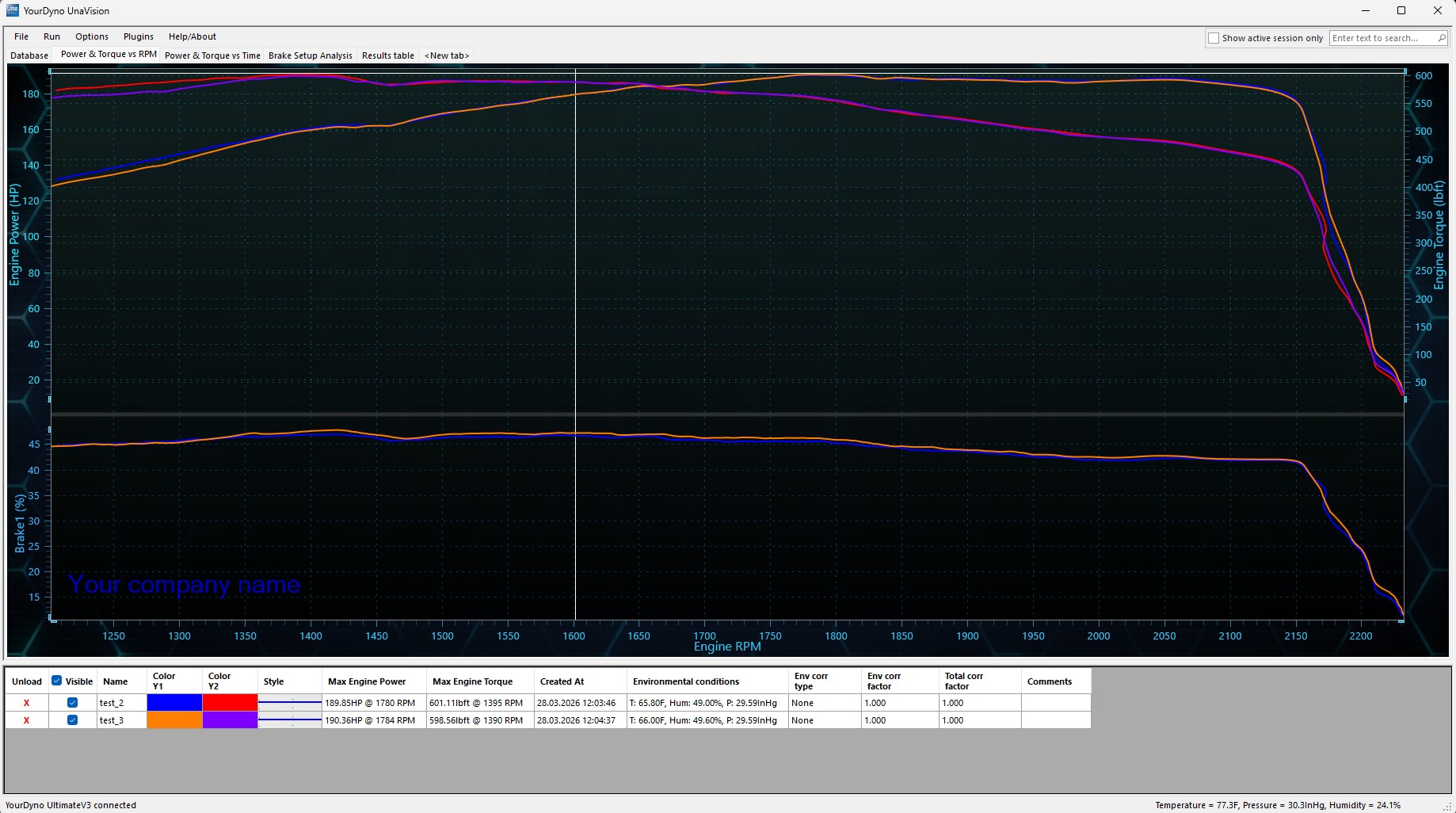Viewport: 1456px width, 813px height.
Task: Add a tab via <New tab>
Action: coord(447,55)
